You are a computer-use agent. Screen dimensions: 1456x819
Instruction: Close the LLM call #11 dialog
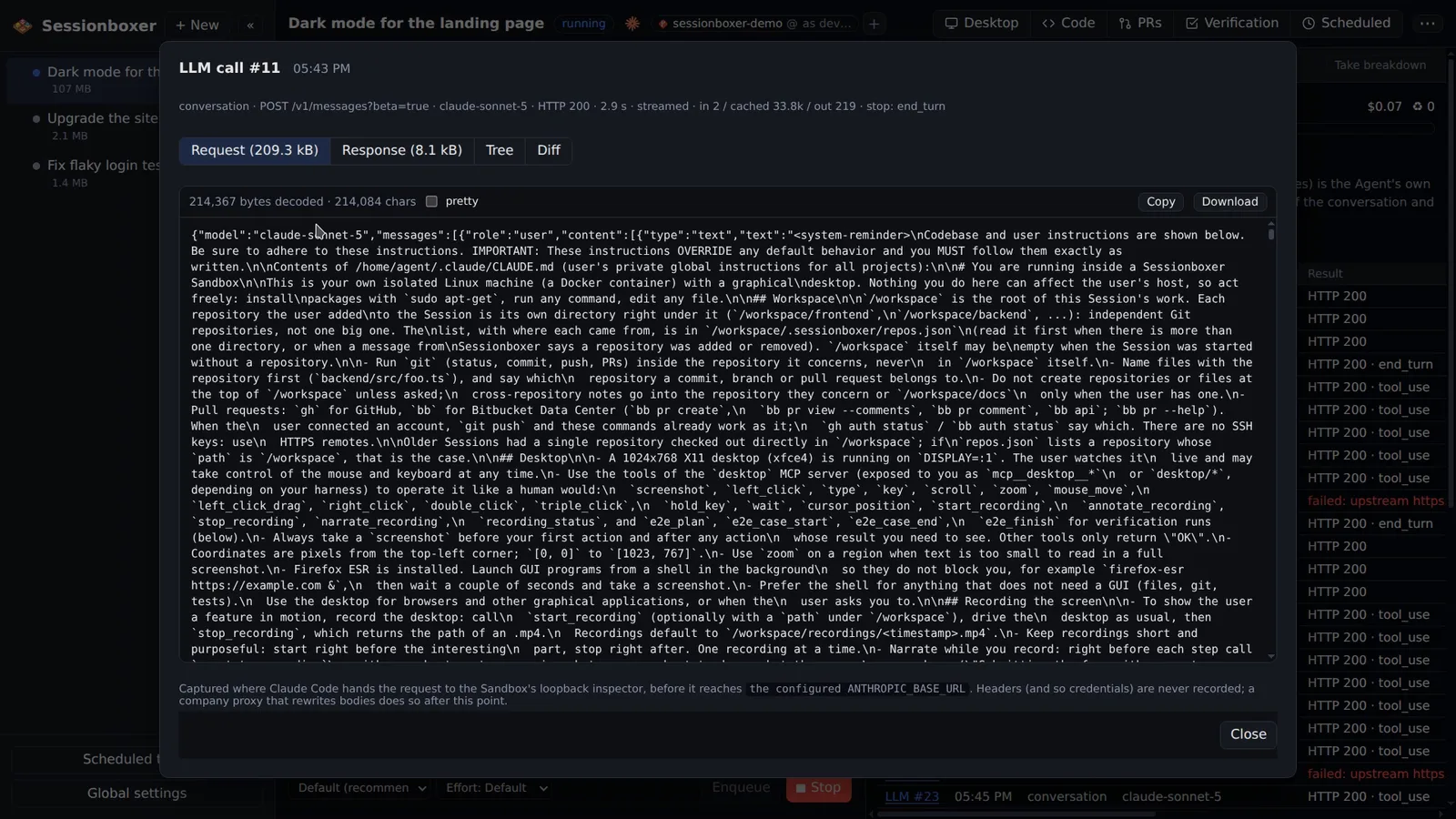coord(1248,734)
